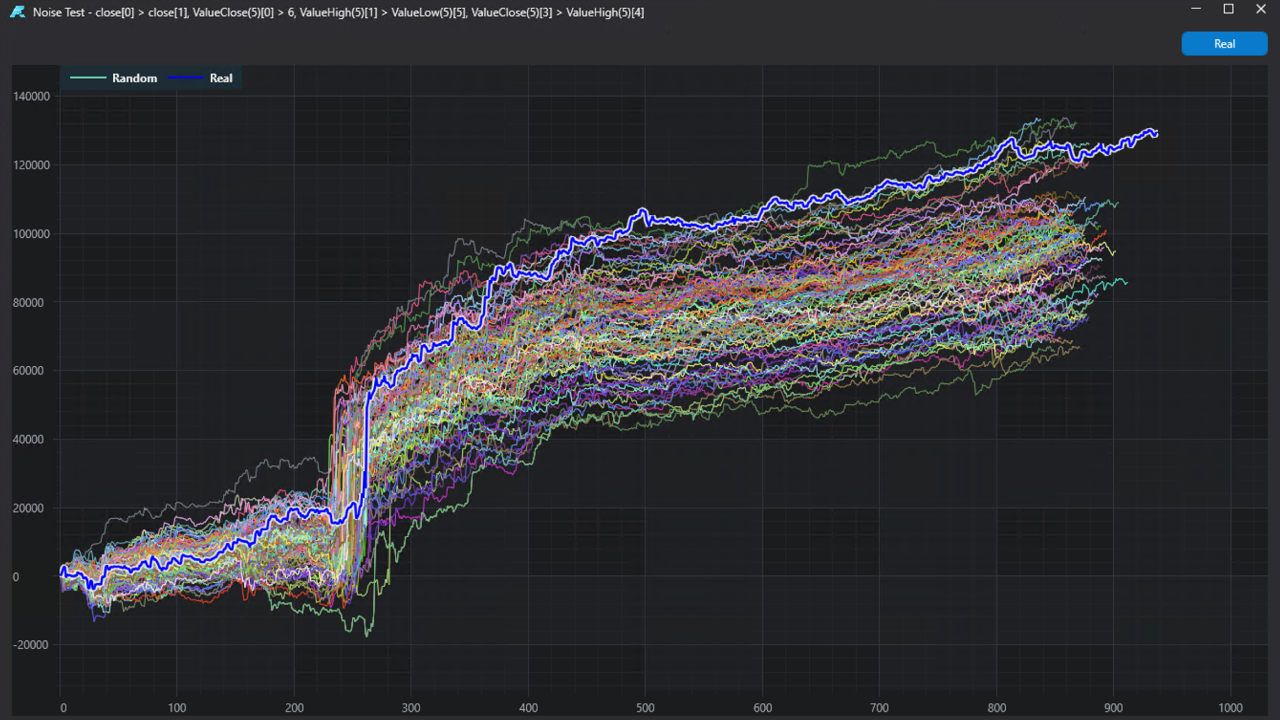Select the 1000 x-axis label
The width and height of the screenshot is (1280, 720).
coord(1229,707)
